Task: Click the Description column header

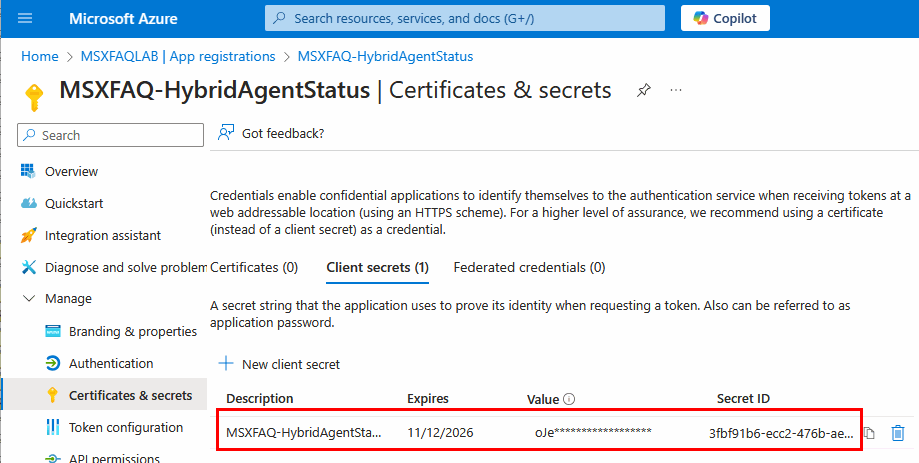Action: click(x=260, y=399)
